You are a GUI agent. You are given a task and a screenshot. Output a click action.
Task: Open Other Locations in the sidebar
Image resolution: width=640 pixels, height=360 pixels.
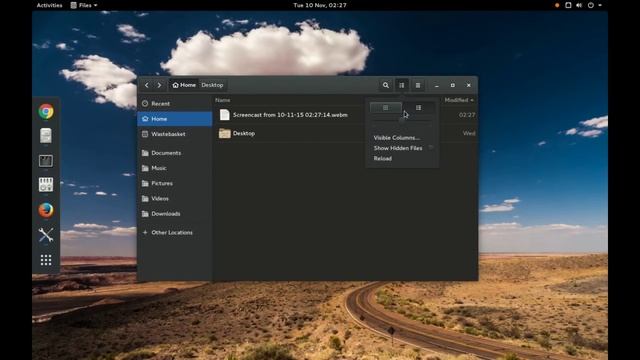coord(175,232)
